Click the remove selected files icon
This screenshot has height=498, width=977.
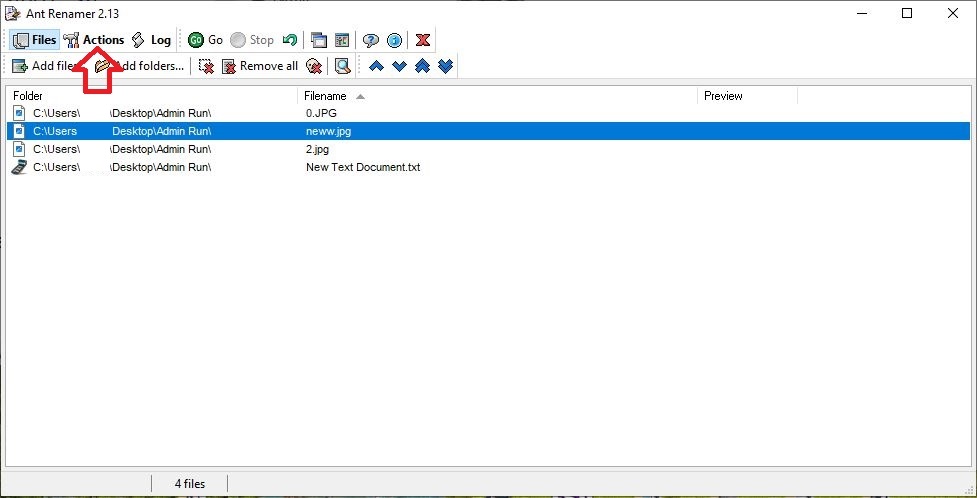tap(206, 66)
